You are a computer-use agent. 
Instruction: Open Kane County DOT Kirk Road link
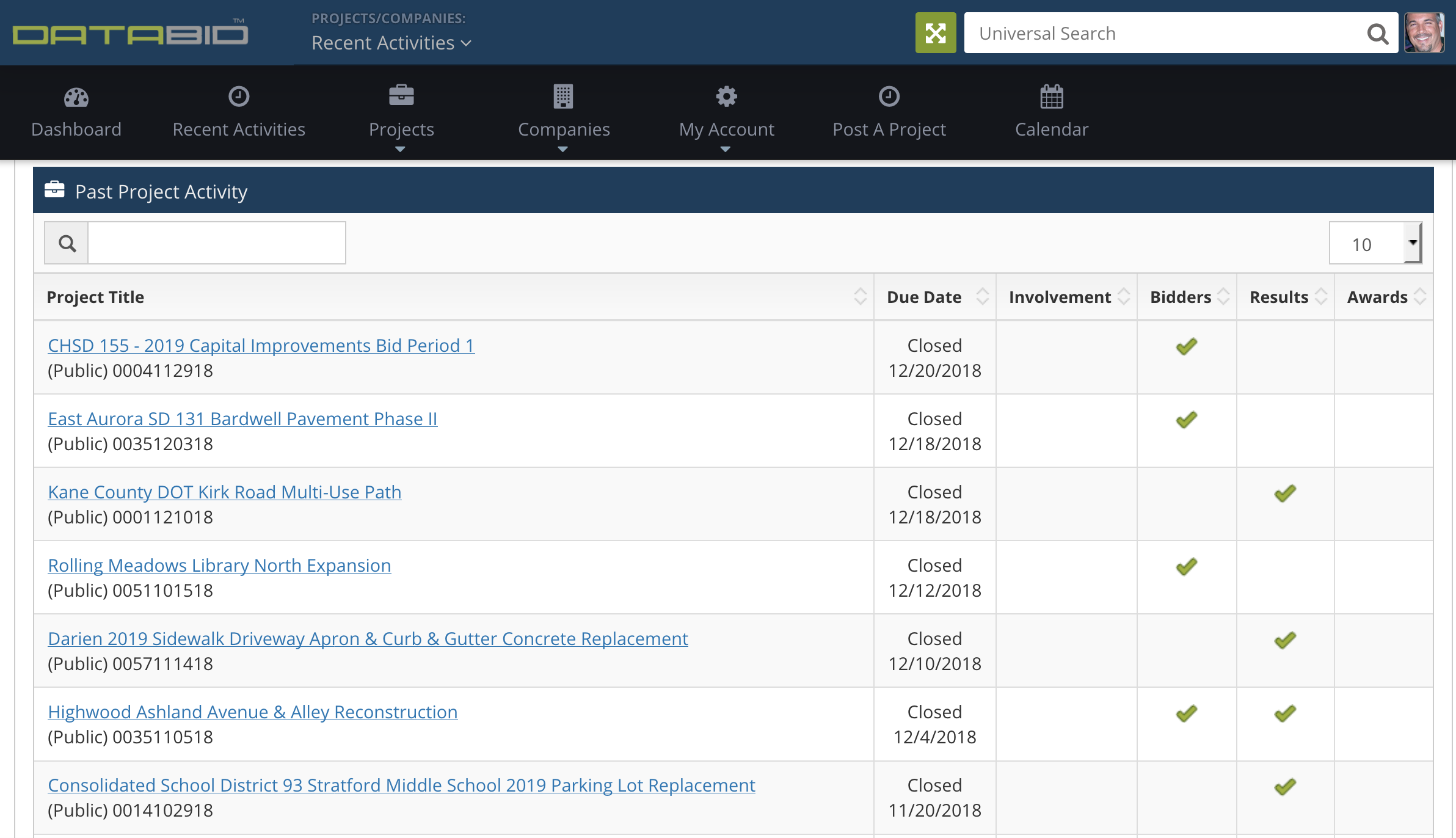click(224, 492)
